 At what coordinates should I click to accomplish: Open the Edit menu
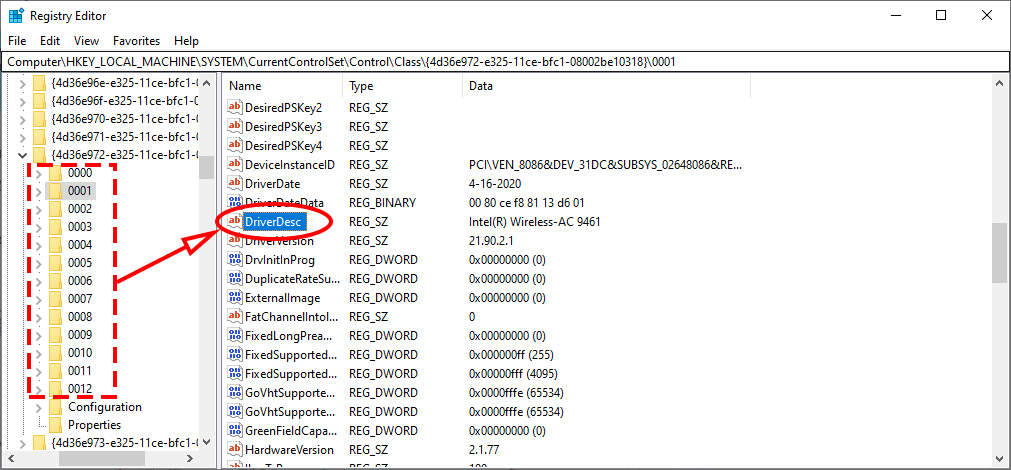[50, 41]
